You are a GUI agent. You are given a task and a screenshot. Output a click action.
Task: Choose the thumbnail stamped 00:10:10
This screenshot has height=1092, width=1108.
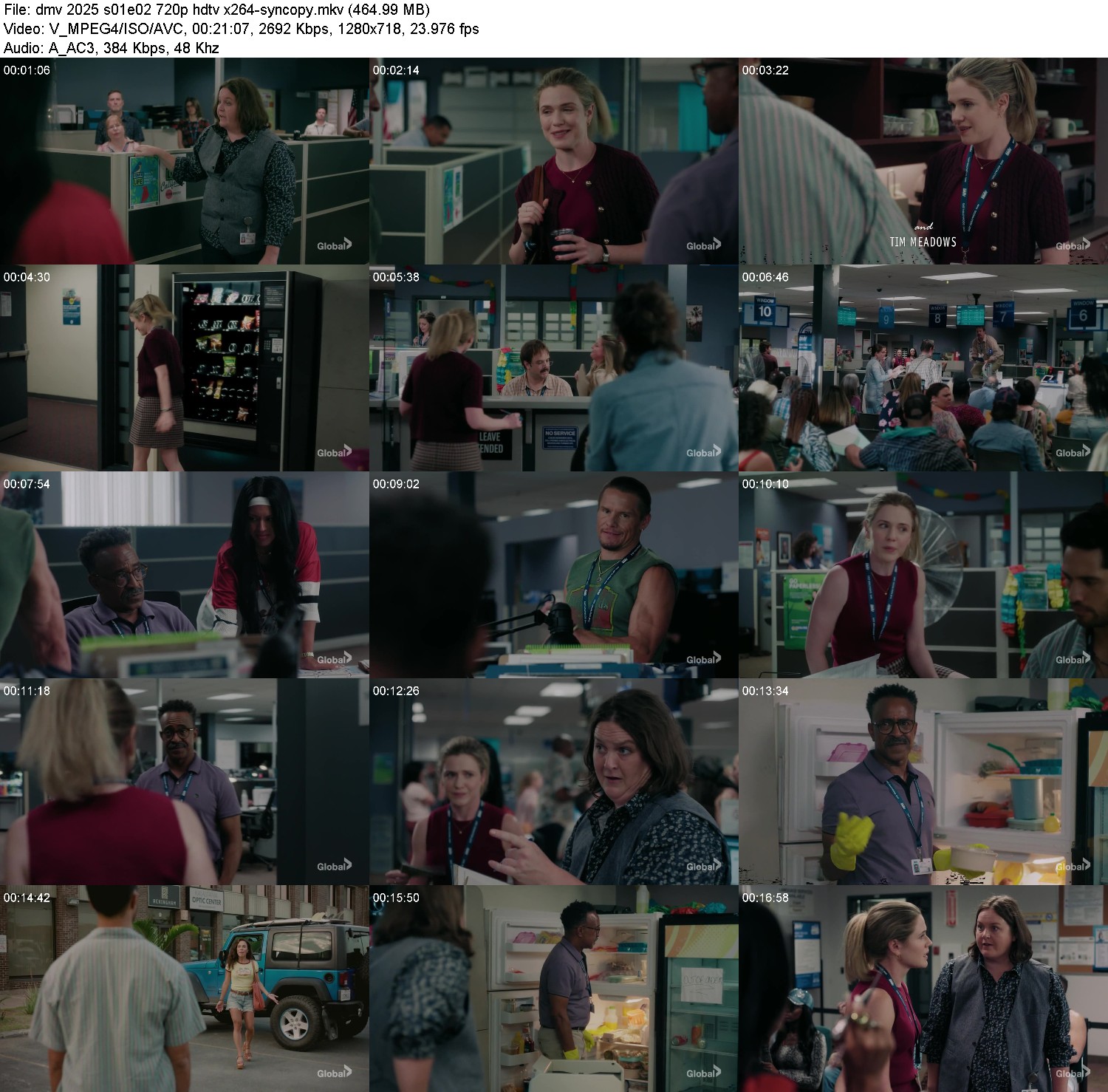[923, 575]
